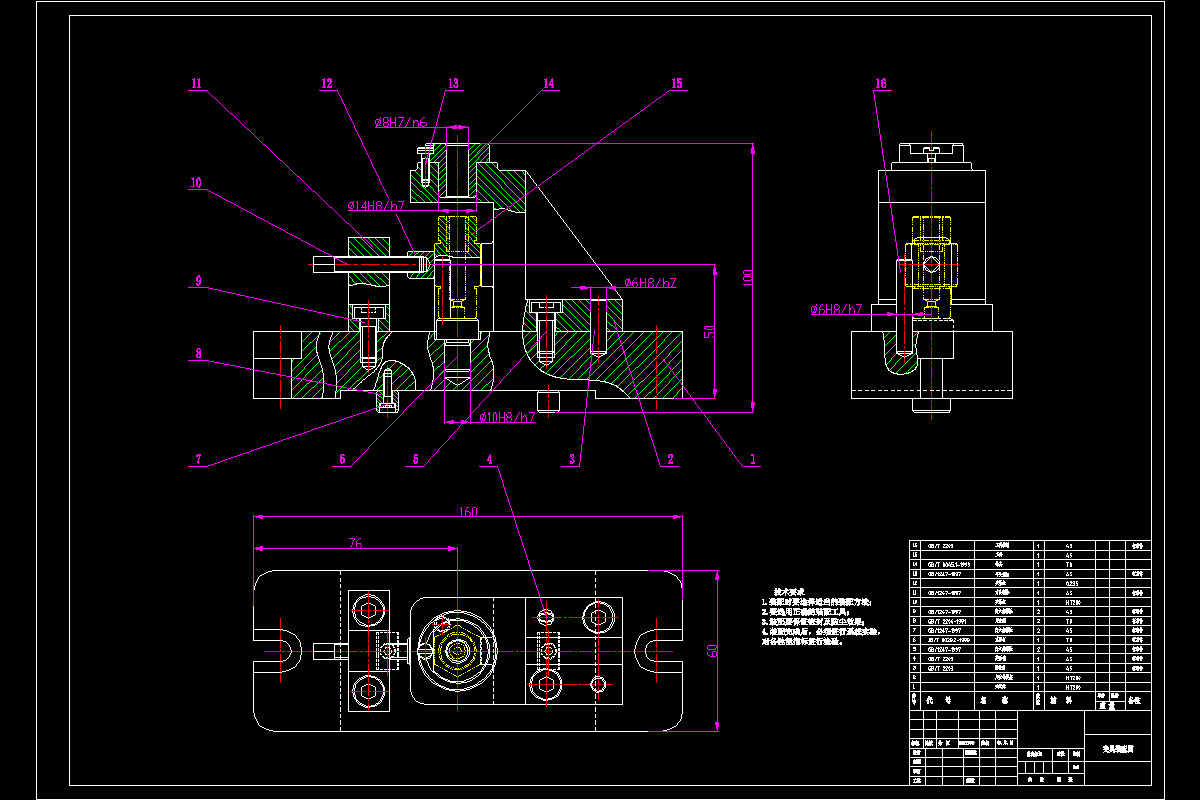The height and width of the screenshot is (800, 1200).
Task: Select part balloon number 16 above side view
Action: [x=880, y=84]
